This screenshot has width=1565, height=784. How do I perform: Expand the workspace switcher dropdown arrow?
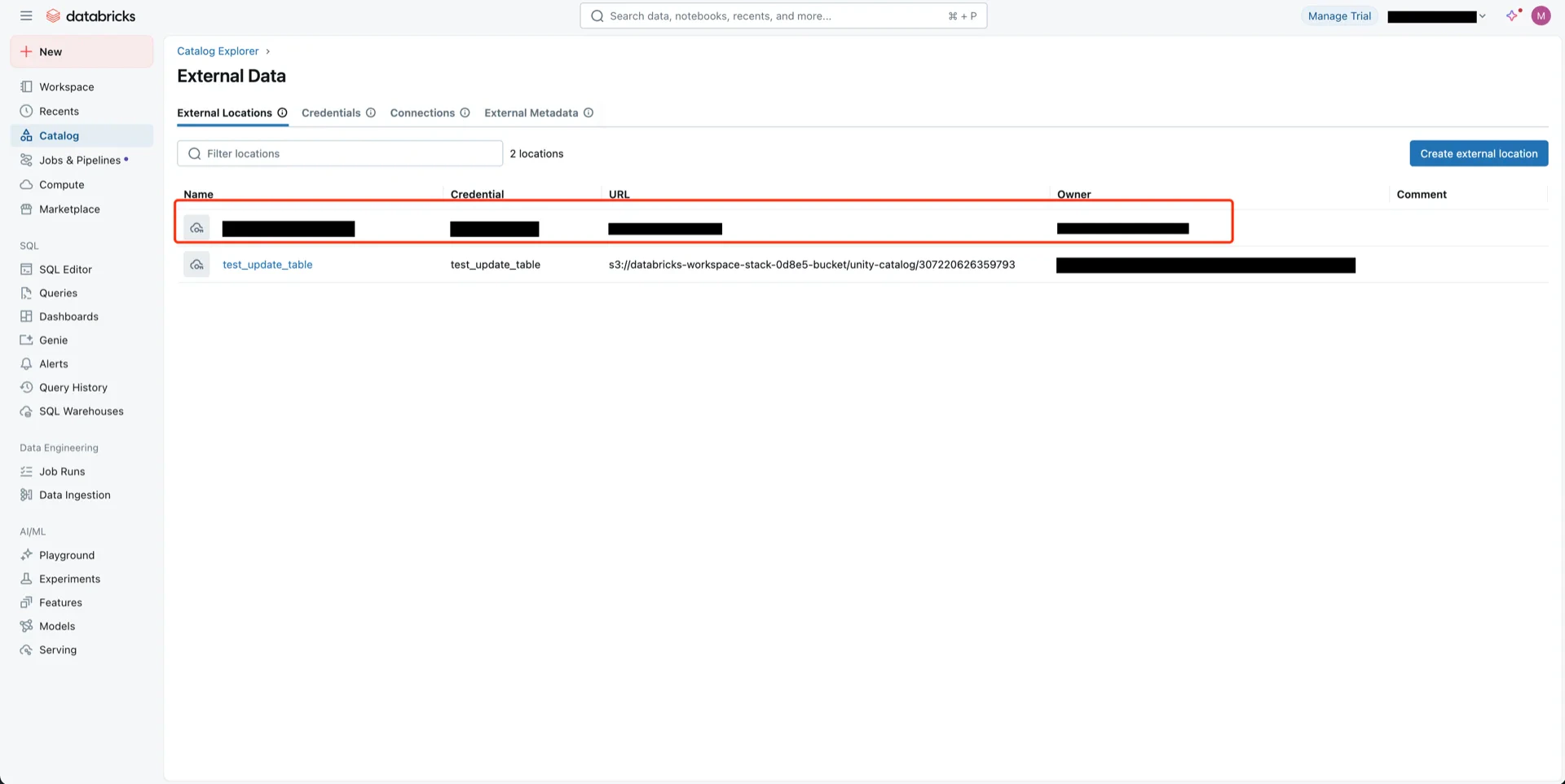(1482, 16)
